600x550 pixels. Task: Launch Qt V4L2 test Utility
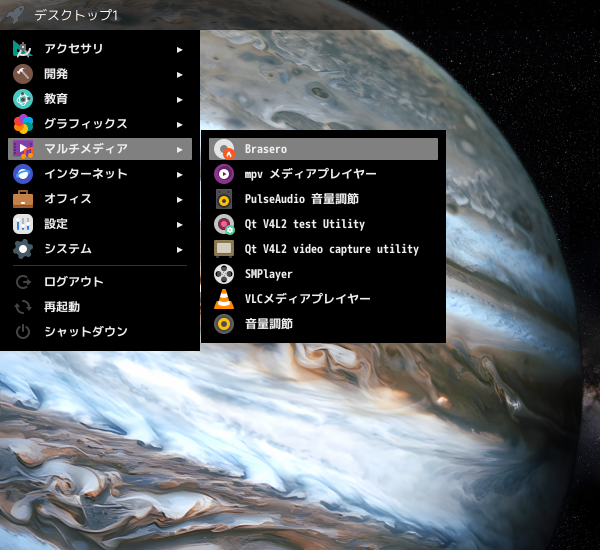click(x=323, y=224)
